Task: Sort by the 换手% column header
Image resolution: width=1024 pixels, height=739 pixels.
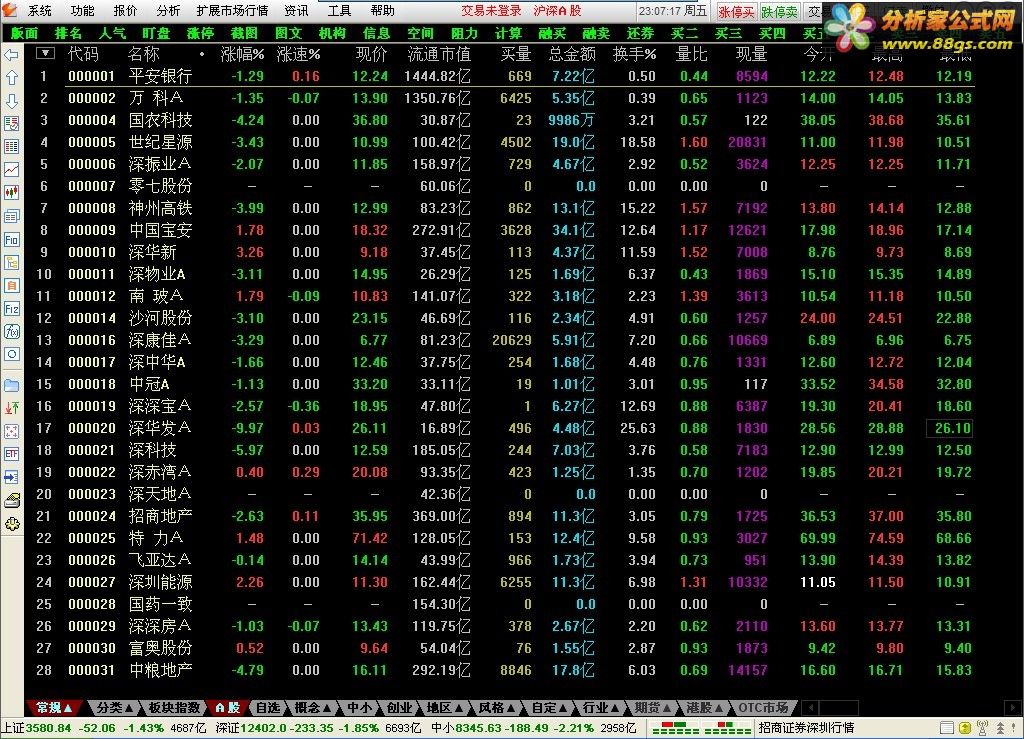Action: click(634, 54)
